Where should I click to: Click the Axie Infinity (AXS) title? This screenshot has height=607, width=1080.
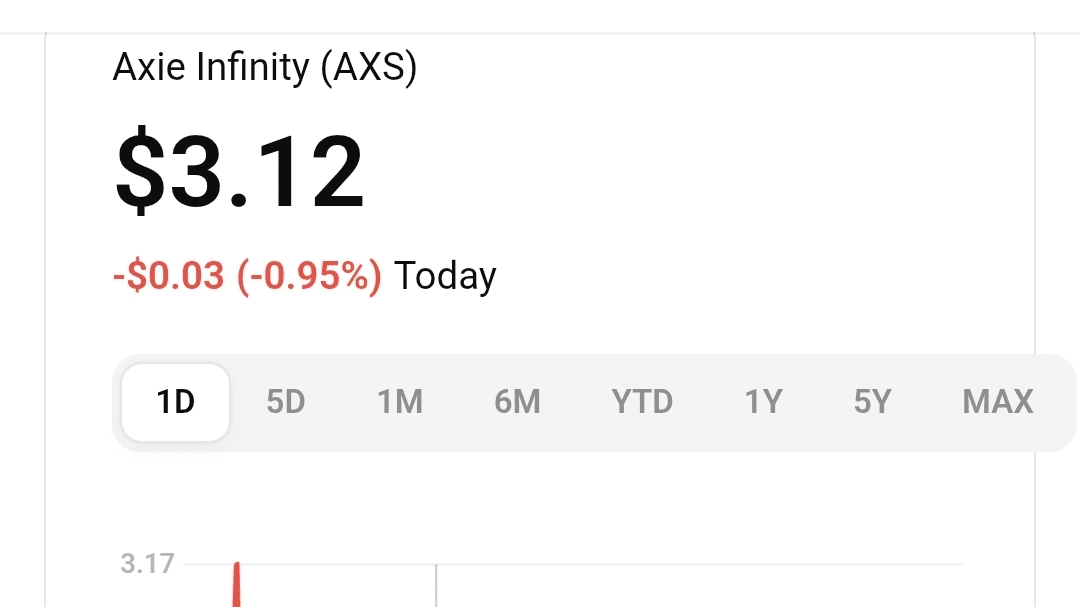(265, 67)
